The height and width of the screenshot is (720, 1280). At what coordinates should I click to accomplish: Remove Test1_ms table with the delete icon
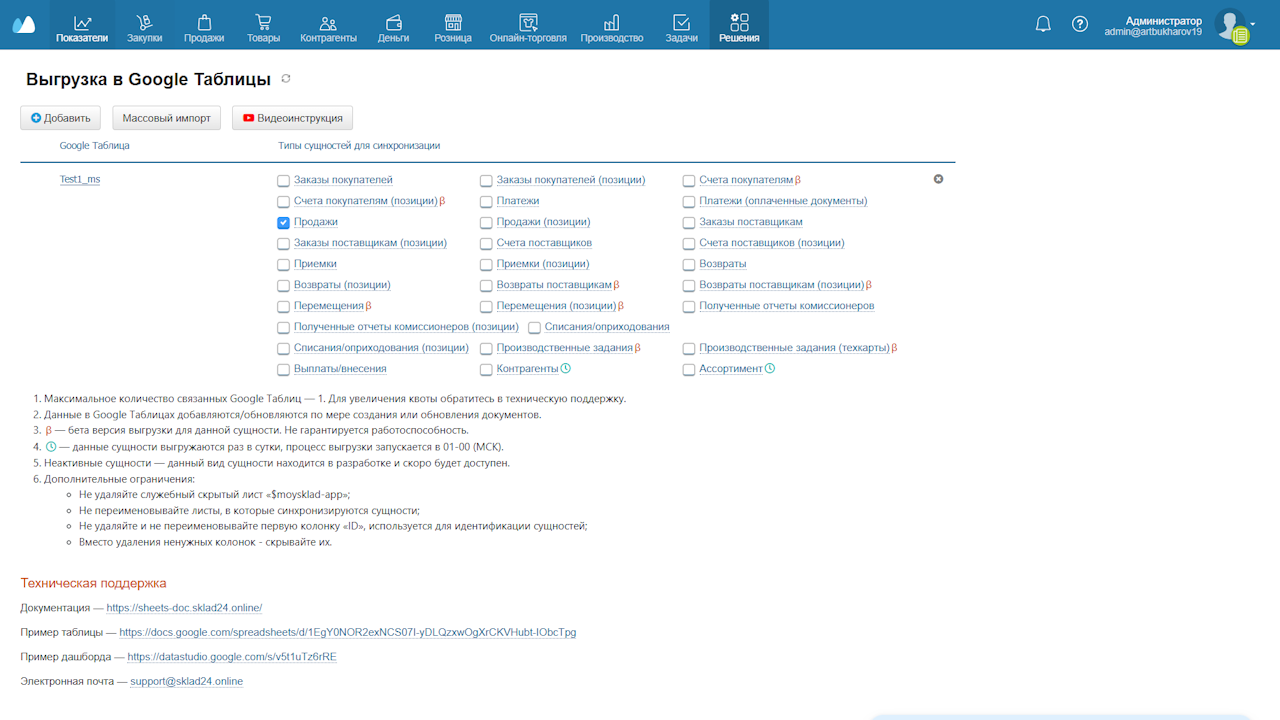click(x=938, y=179)
